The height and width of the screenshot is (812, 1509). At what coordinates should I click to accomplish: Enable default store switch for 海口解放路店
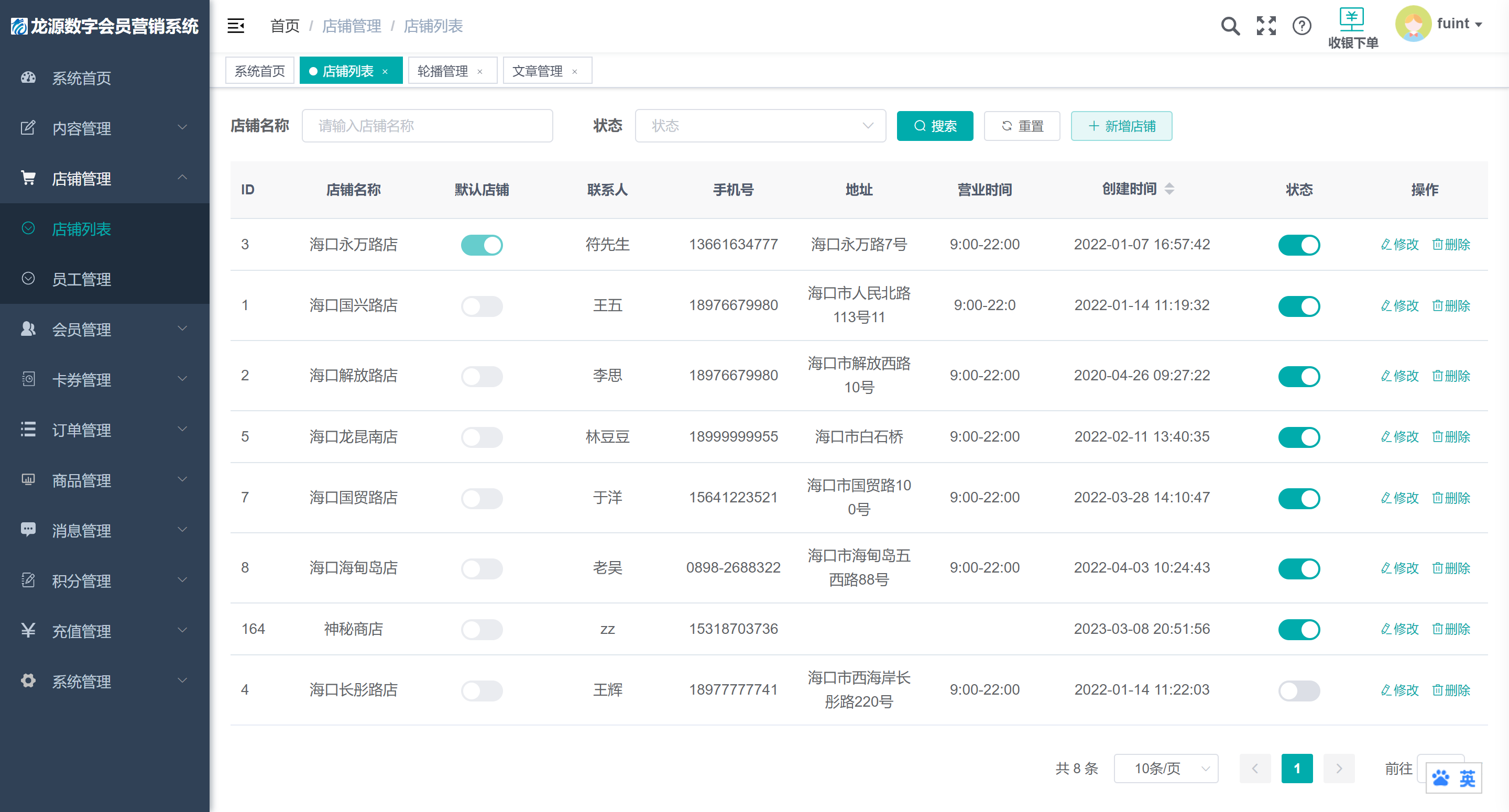tap(482, 376)
